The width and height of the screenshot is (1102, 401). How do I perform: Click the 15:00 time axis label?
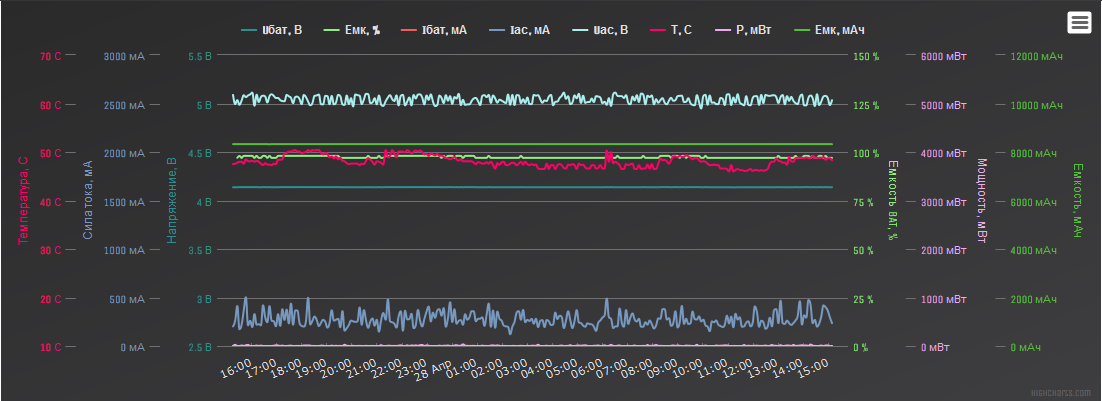tap(814, 370)
